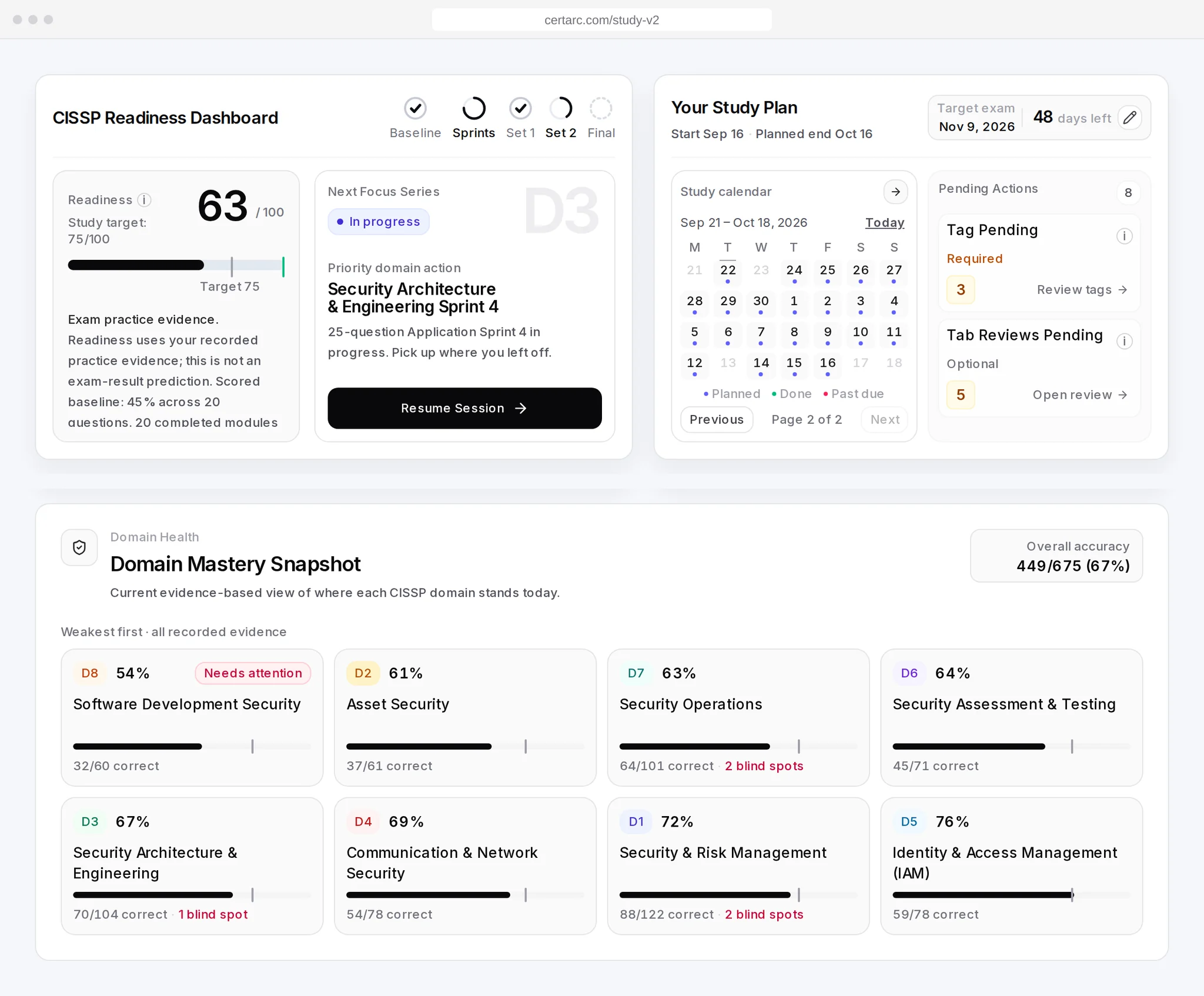The width and height of the screenshot is (1204, 996).
Task: Click 1 blind spot in D3 card
Action: pos(213,914)
